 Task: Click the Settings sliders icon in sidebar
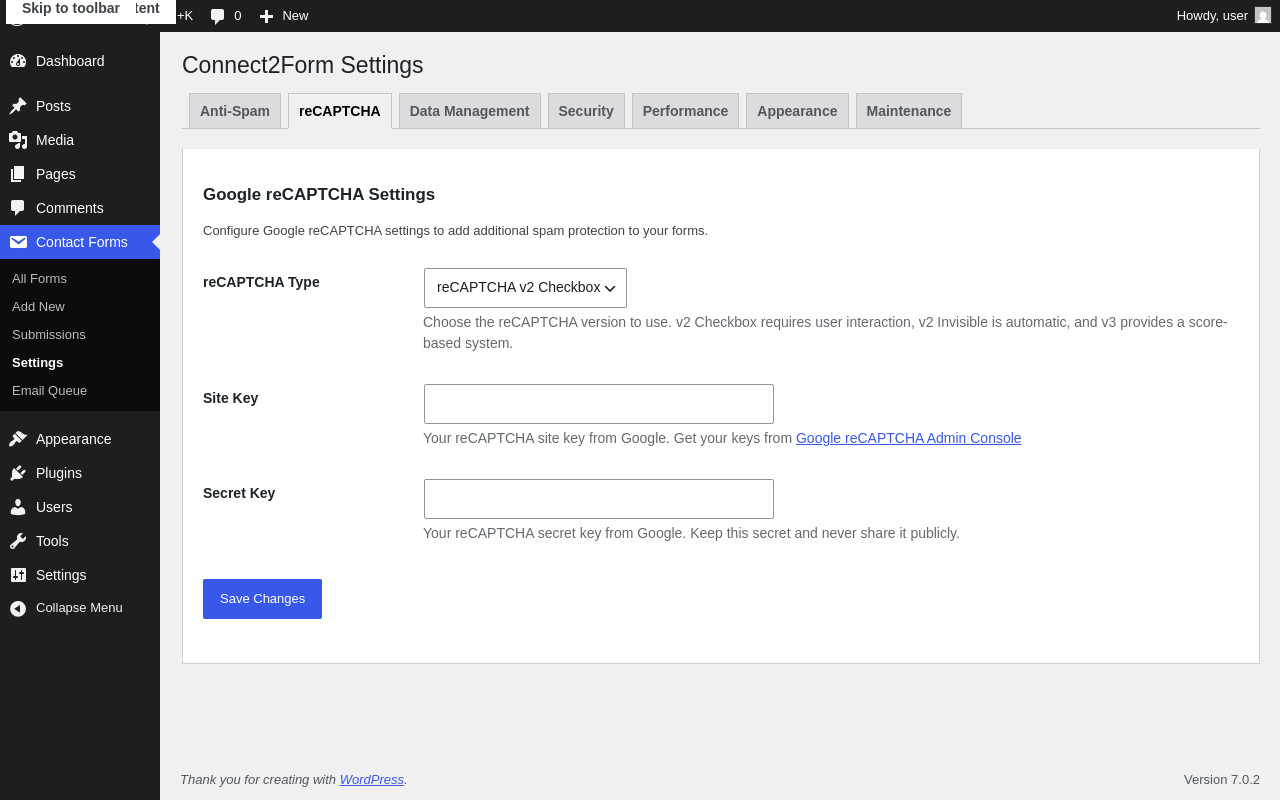(18, 575)
